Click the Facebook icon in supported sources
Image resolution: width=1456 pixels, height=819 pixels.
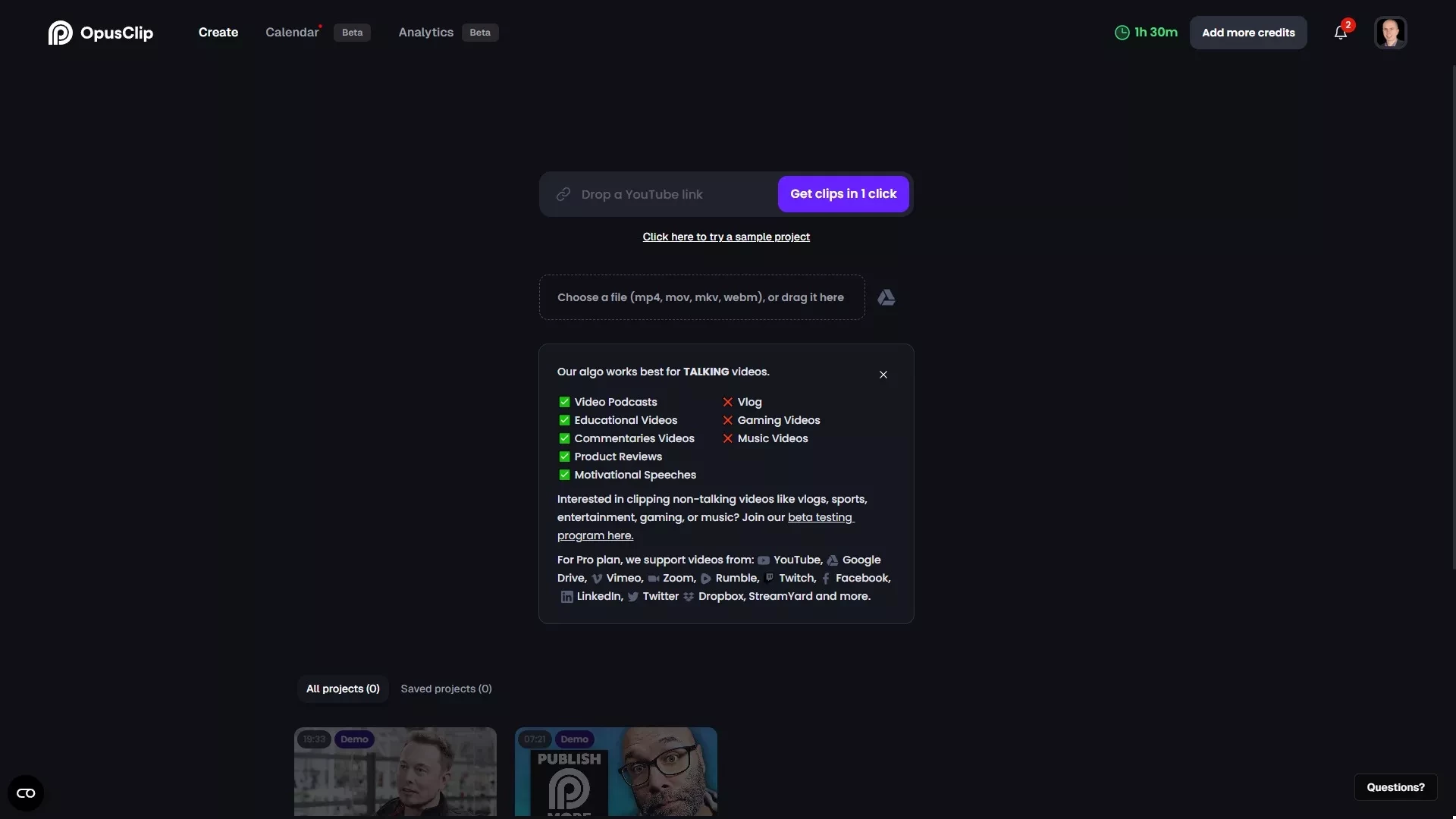[826, 579]
